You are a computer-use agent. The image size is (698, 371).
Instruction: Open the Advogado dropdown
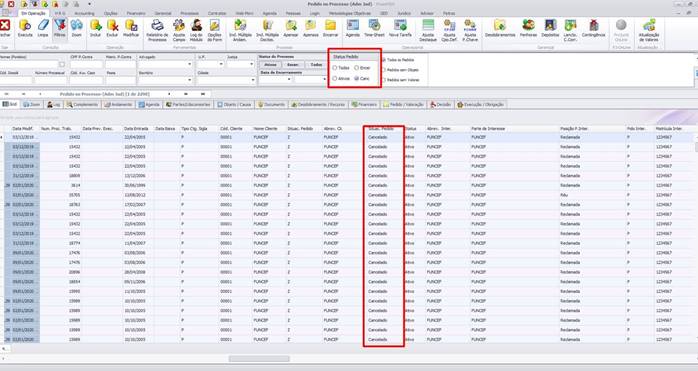[x=190, y=64]
